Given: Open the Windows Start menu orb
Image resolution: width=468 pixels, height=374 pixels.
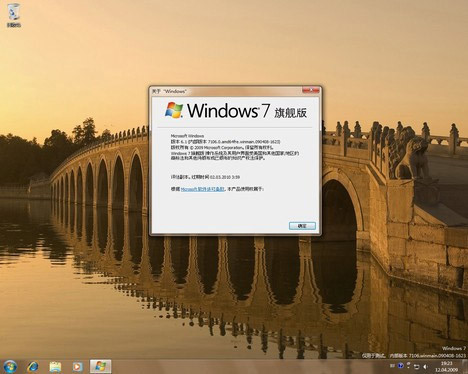Looking at the screenshot, I should point(10,367).
